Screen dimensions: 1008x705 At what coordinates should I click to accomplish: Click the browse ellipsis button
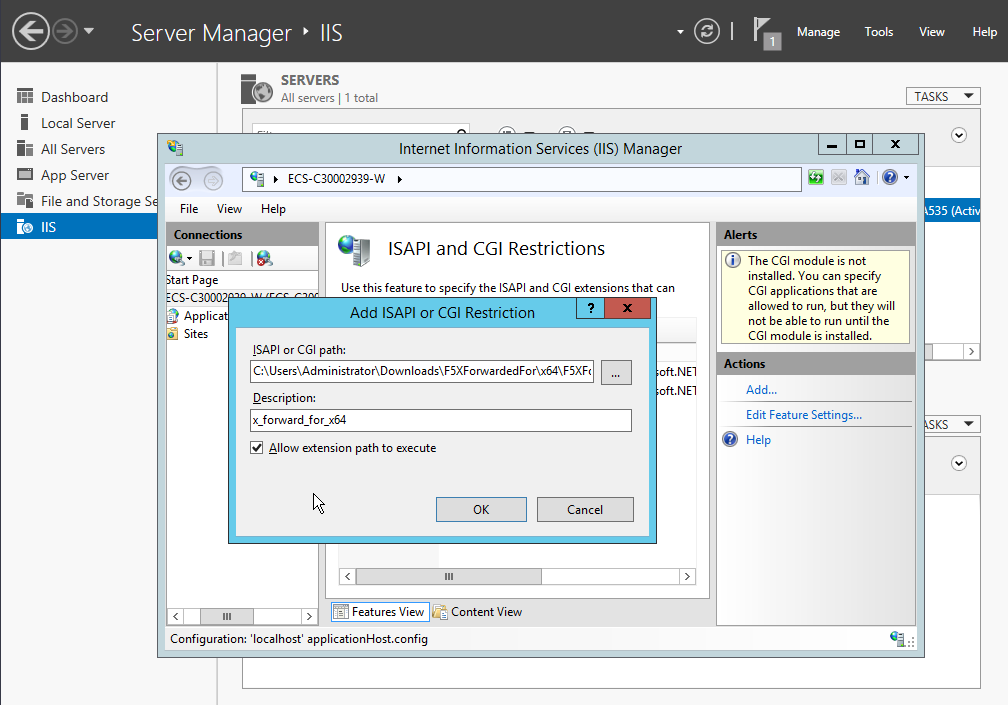pyautogui.click(x=616, y=372)
